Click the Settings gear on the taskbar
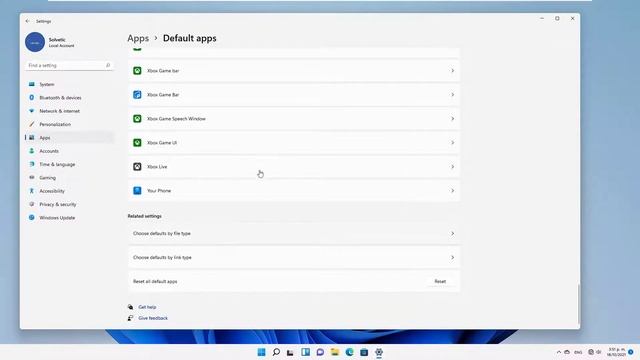Screen dimensions: 640x360 tap(379, 352)
